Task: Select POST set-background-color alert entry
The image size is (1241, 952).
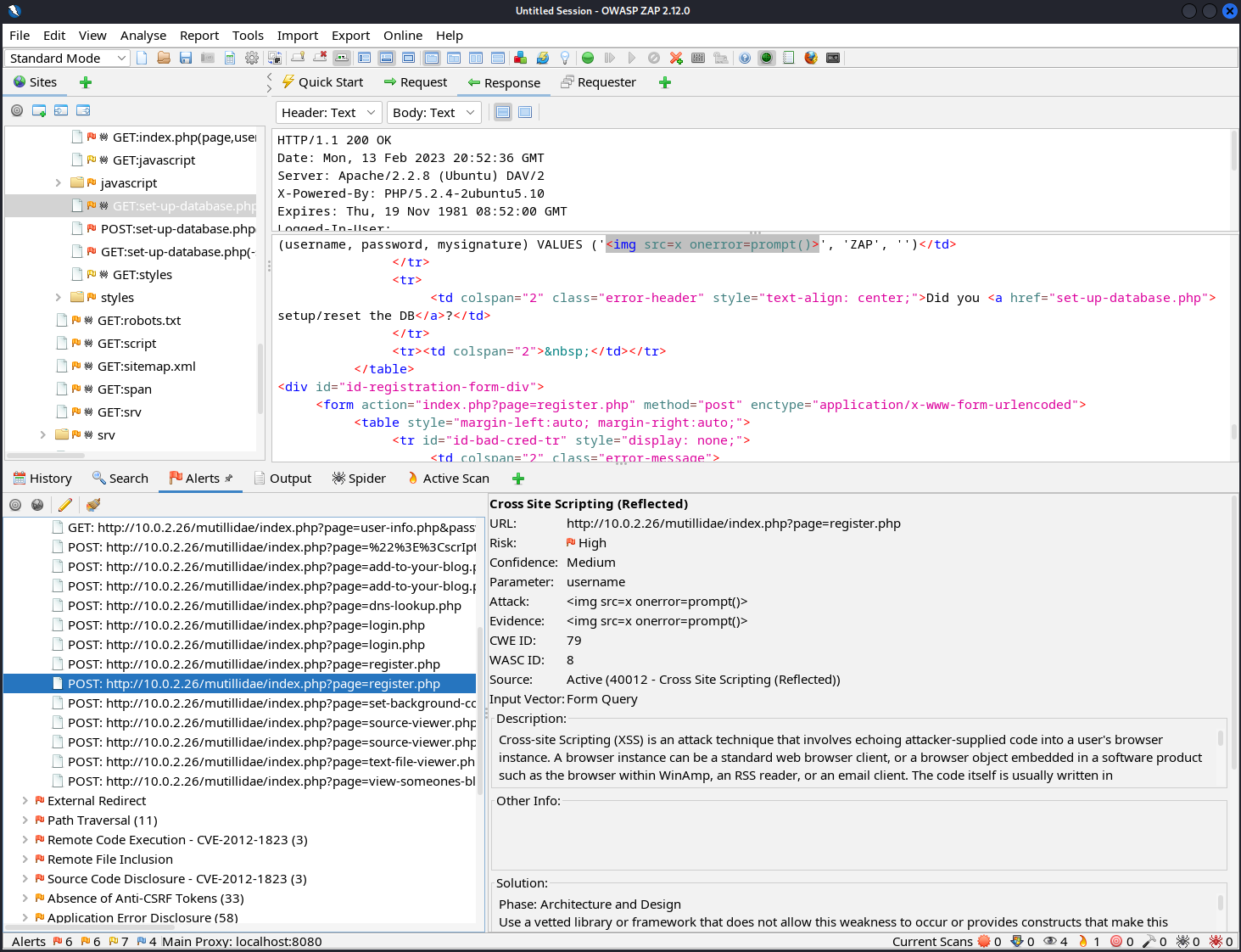Action: [x=264, y=703]
